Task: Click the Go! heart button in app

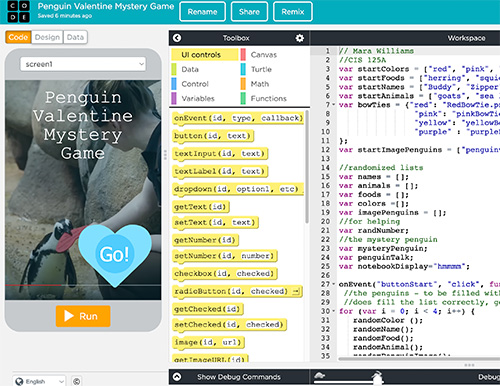Action: pos(115,255)
